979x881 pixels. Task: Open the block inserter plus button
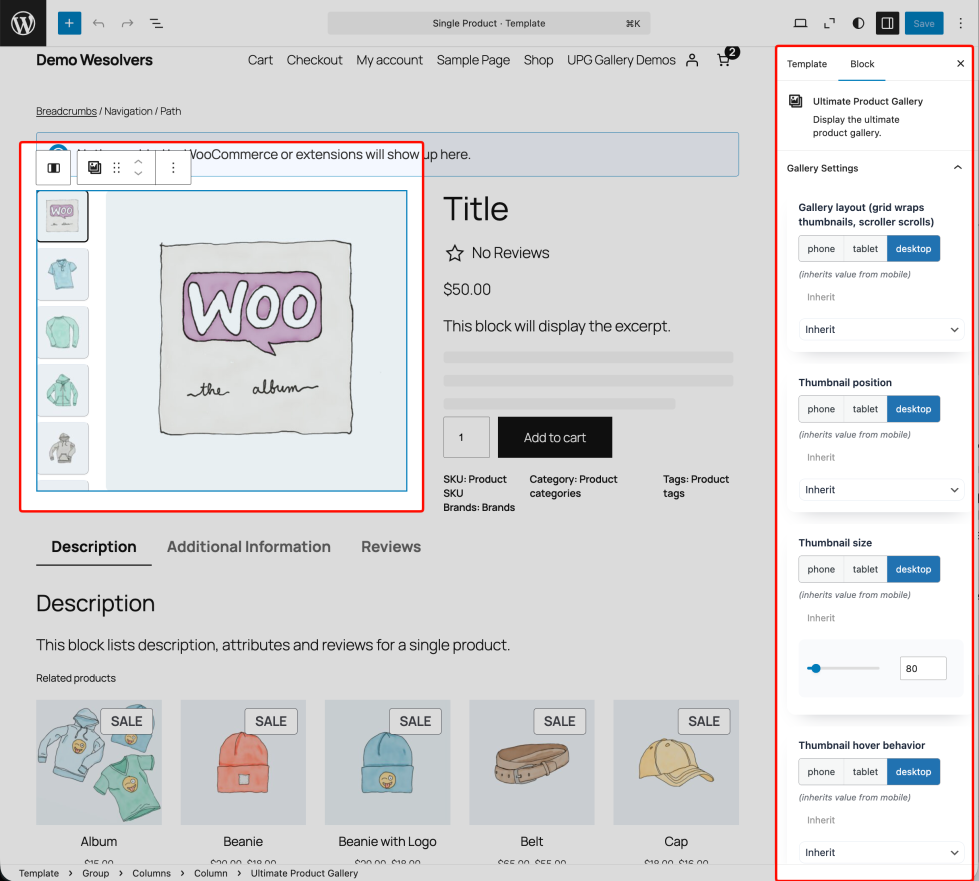(x=69, y=23)
